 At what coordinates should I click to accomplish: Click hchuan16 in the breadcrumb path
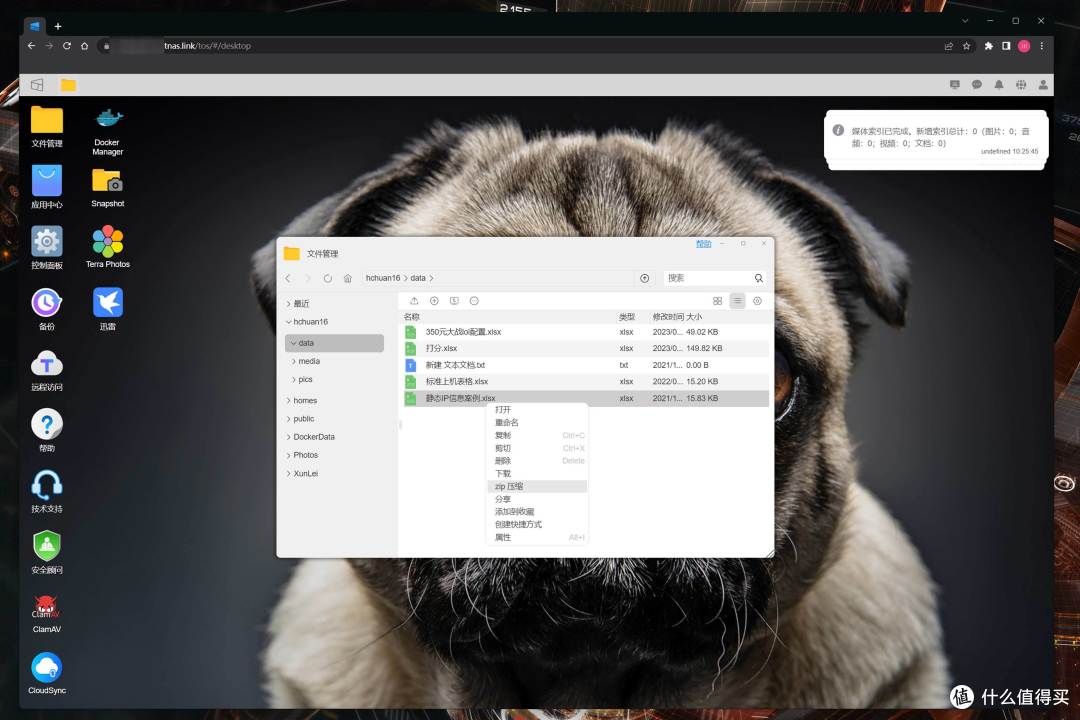(382, 278)
